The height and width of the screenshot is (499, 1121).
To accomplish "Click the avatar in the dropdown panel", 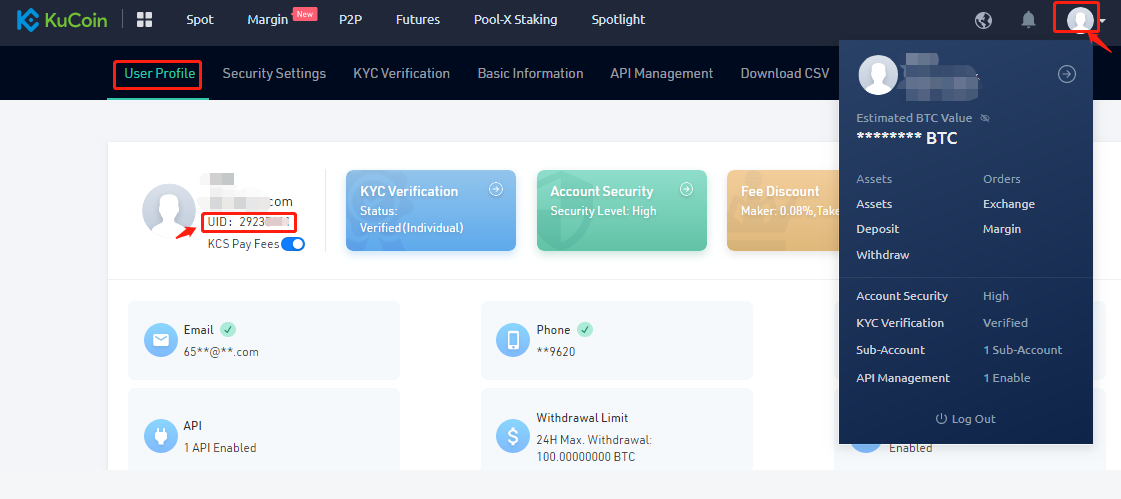I will [877, 75].
